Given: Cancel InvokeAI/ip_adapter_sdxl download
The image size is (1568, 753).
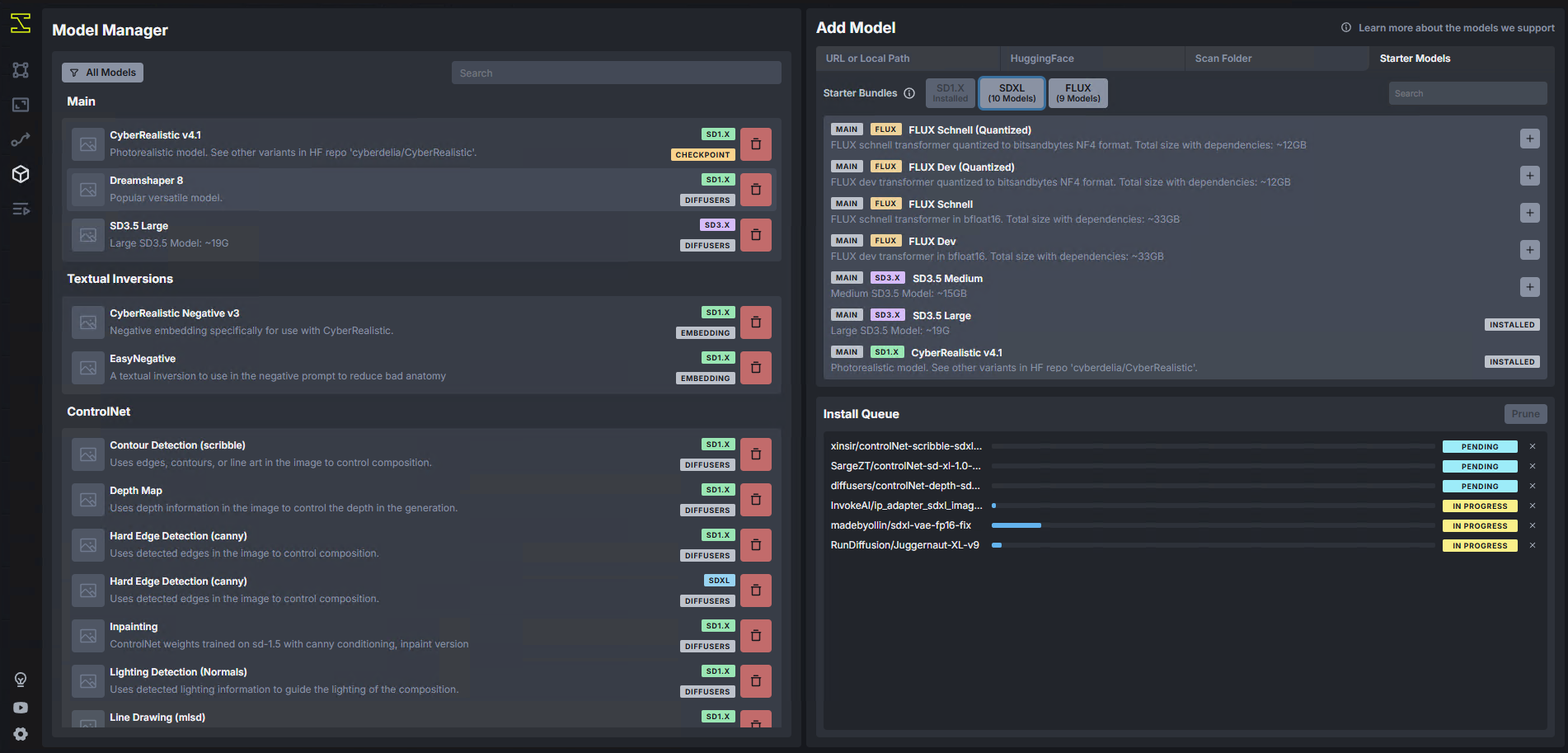Looking at the screenshot, I should coord(1533,506).
